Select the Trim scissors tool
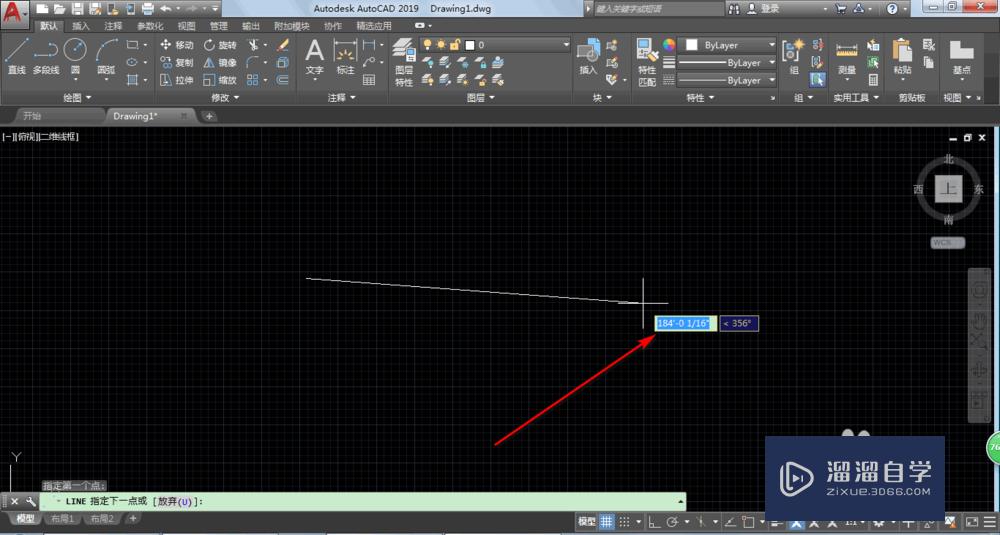The height and width of the screenshot is (535, 1000). click(x=254, y=45)
